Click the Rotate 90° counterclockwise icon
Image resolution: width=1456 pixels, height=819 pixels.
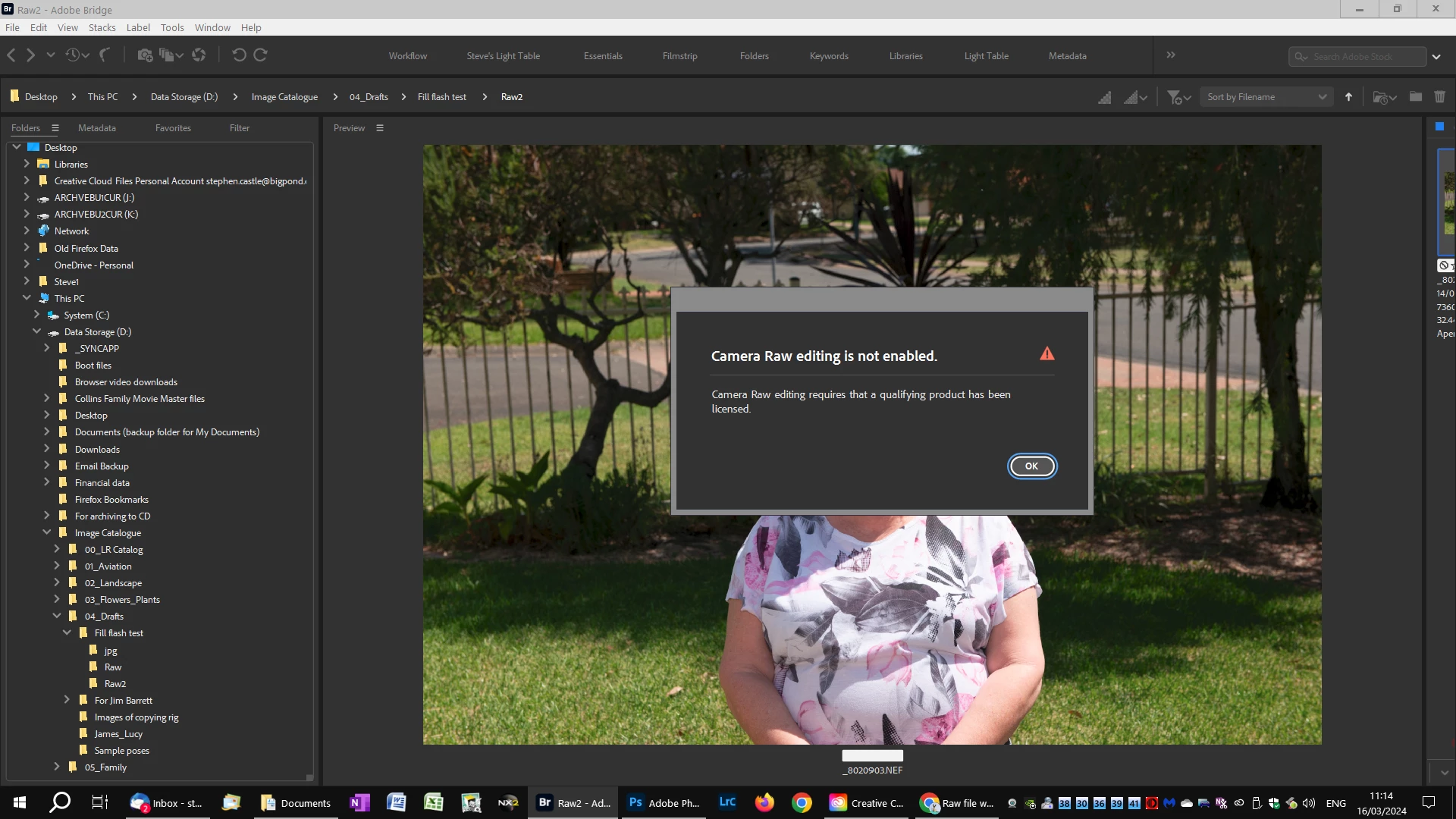(239, 55)
